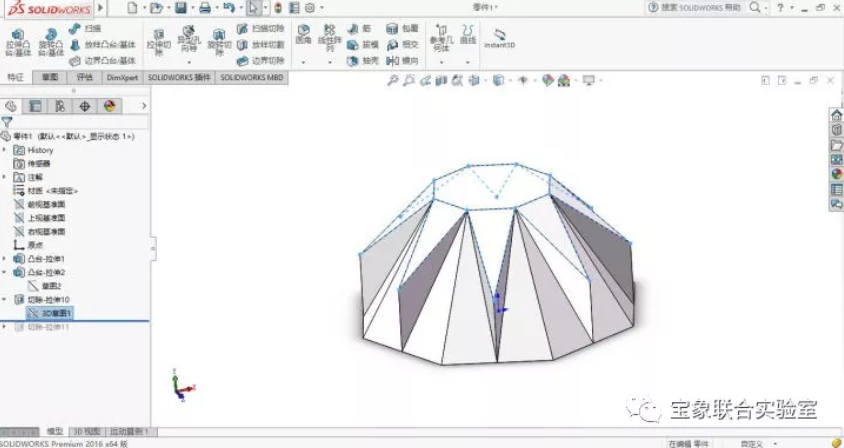Open dropdown arrow below Reference Geometry
The width and height of the screenshot is (844, 448).
(441, 63)
